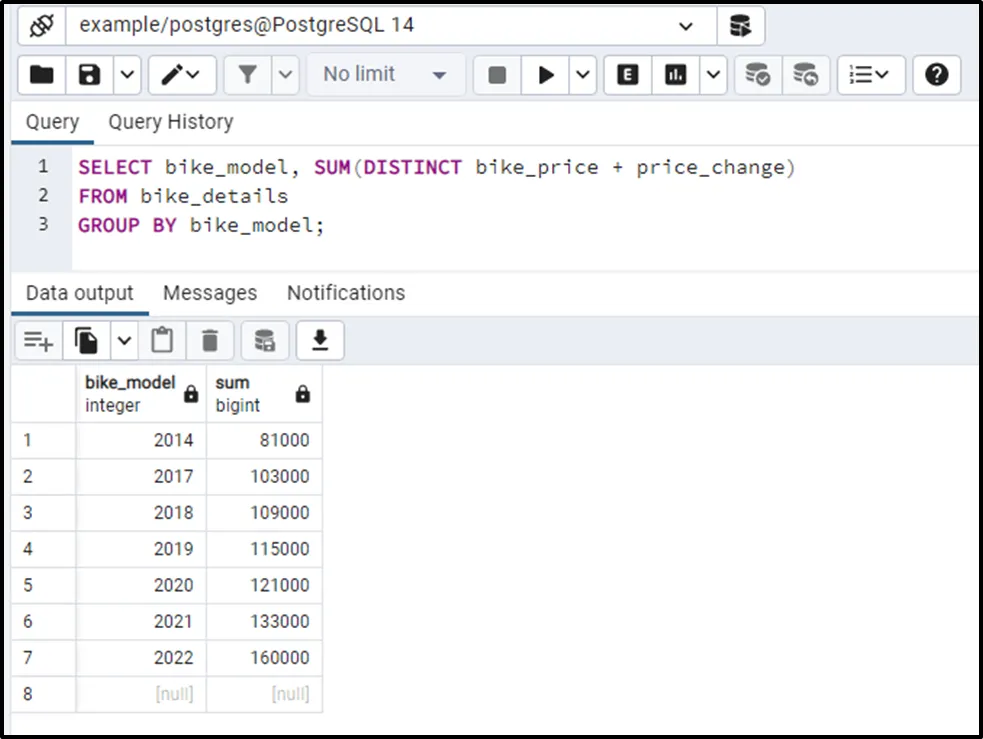Viewport: 983px width, 739px height.
Task: Open the execute options dropdown arrow
Action: click(x=584, y=75)
